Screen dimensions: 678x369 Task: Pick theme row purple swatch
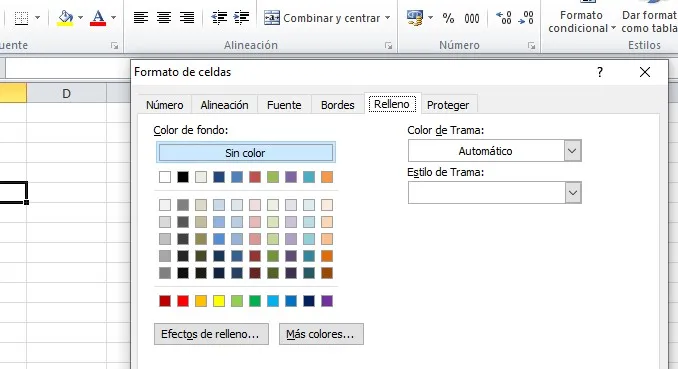coord(291,177)
